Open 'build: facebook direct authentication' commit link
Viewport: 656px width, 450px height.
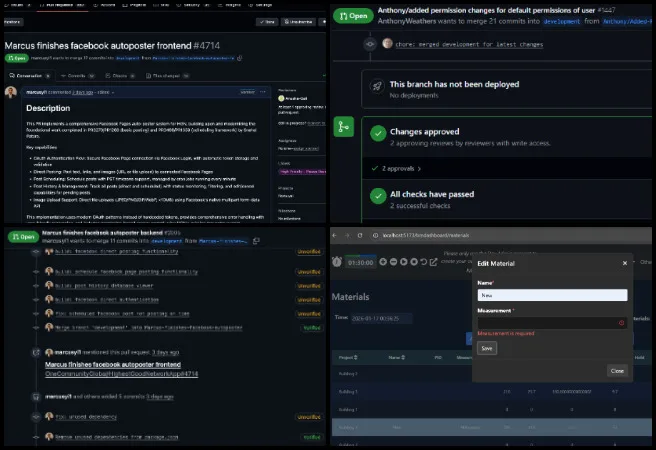coord(107,299)
